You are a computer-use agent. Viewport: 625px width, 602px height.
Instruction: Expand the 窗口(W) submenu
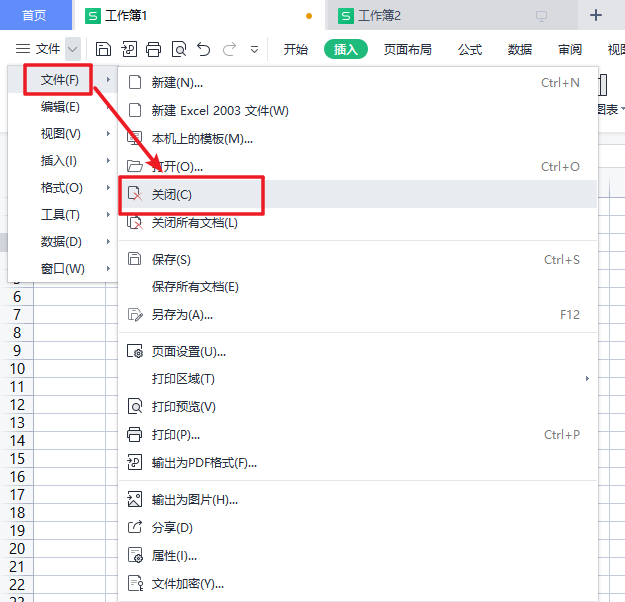pos(63,269)
